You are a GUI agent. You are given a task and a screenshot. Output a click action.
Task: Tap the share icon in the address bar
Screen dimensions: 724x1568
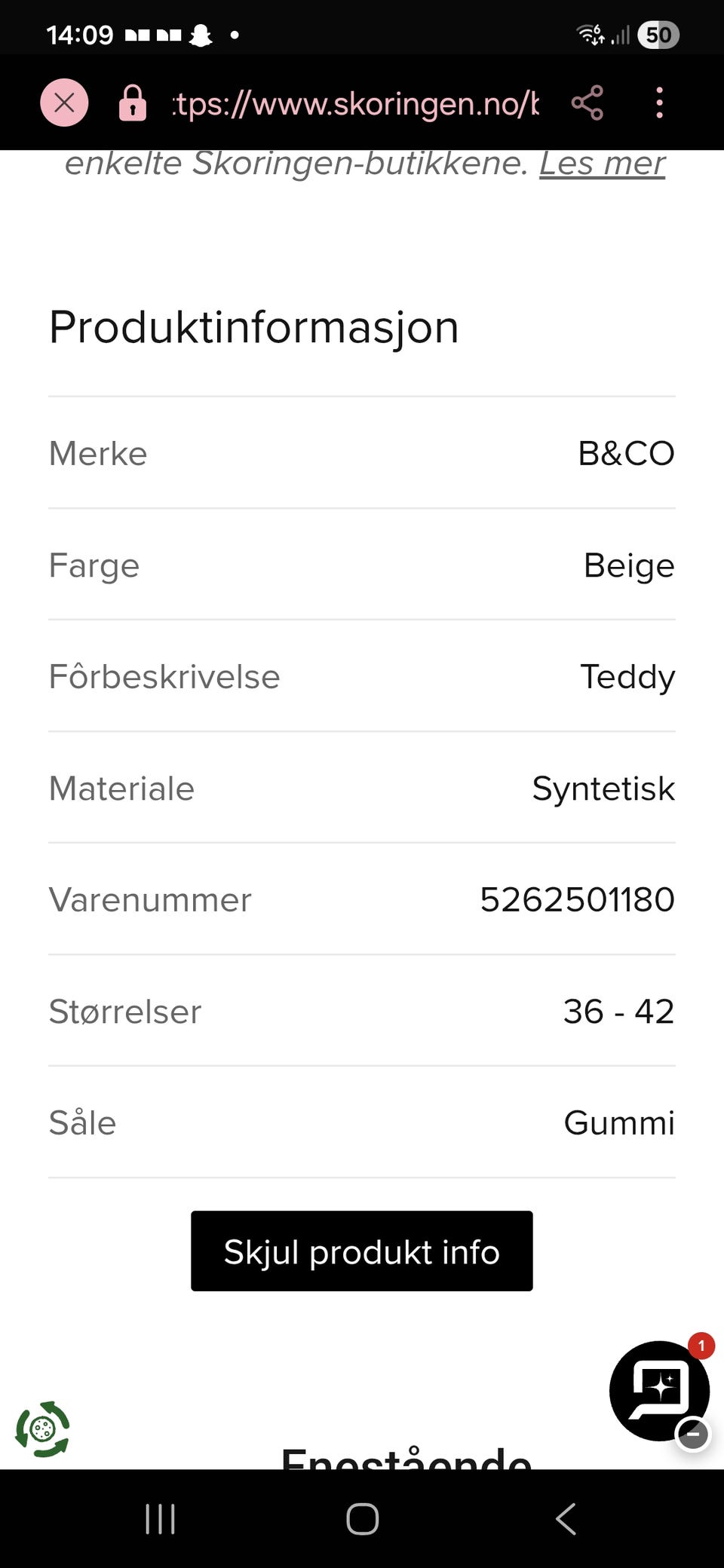click(x=587, y=103)
